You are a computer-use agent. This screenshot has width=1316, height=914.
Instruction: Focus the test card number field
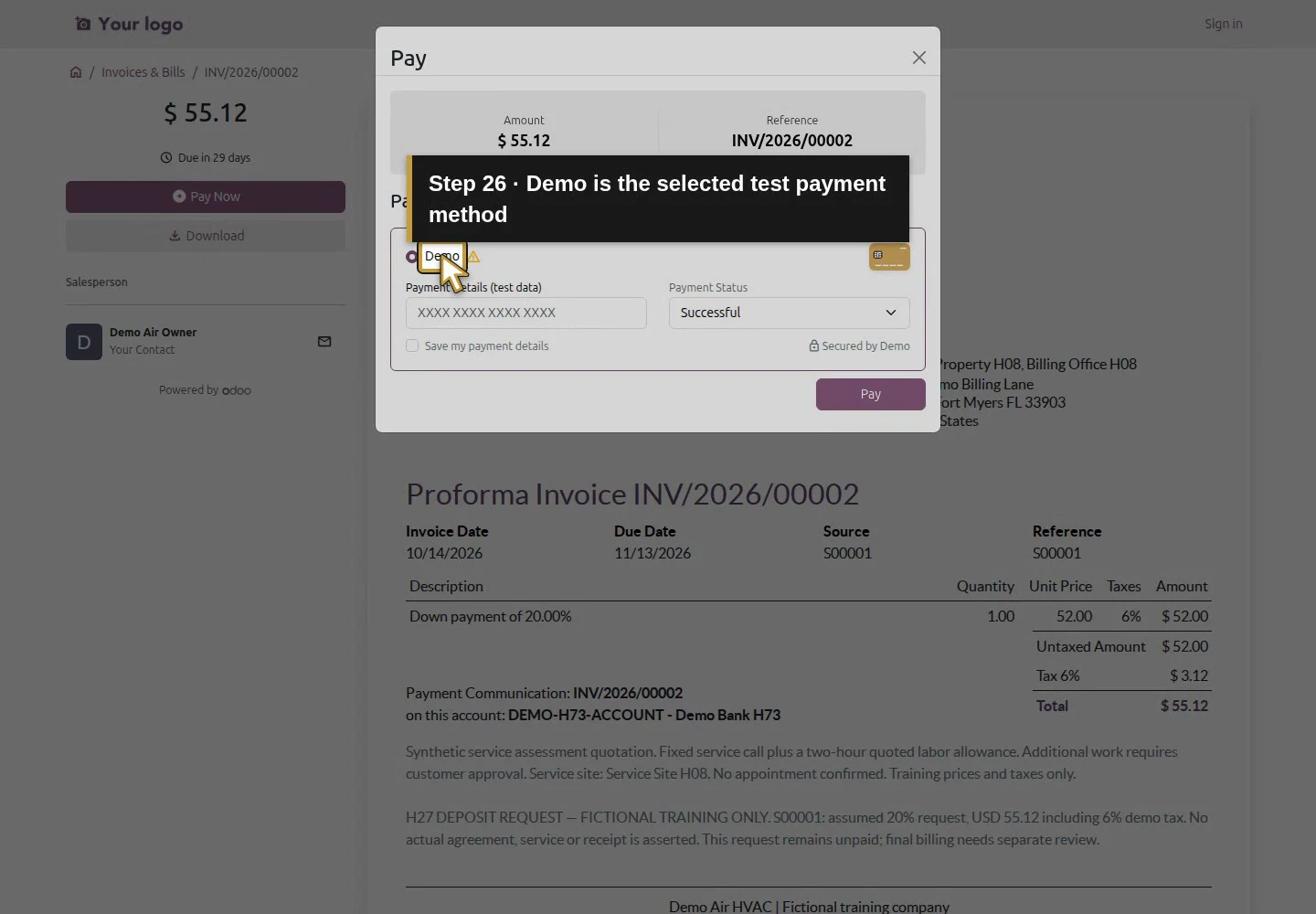tap(526, 313)
